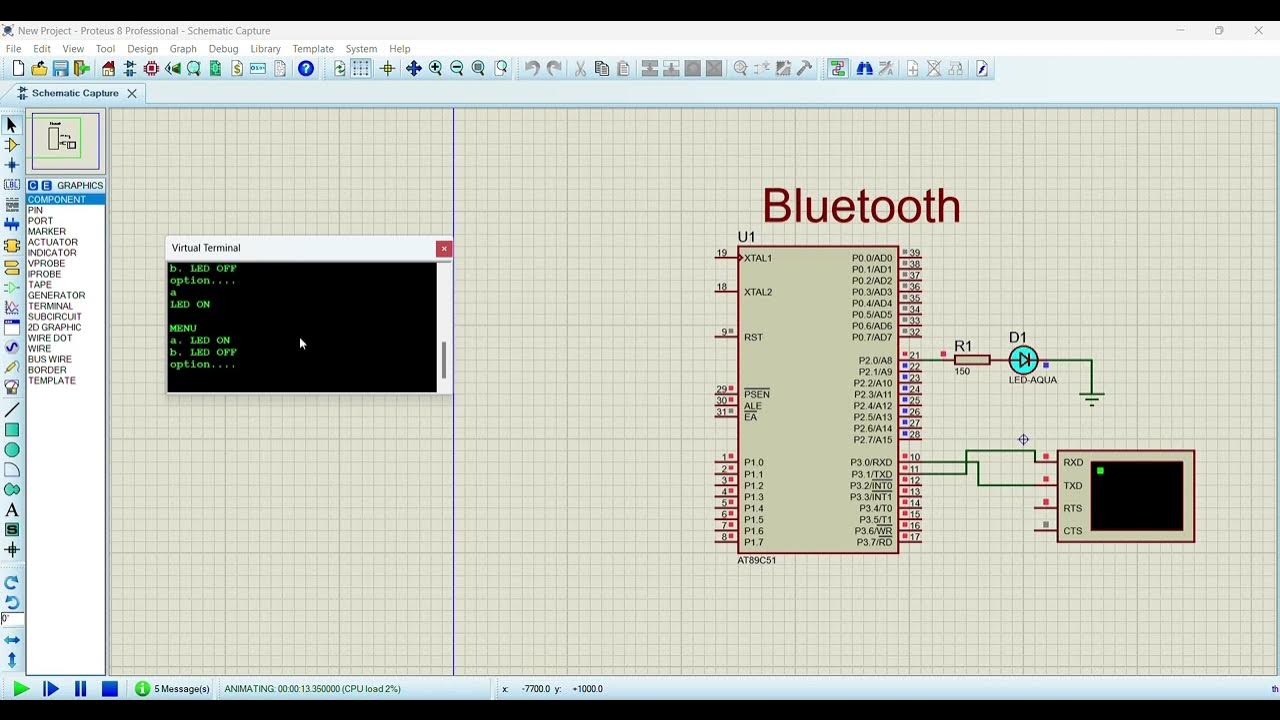Open the Graph menu

pos(183,49)
